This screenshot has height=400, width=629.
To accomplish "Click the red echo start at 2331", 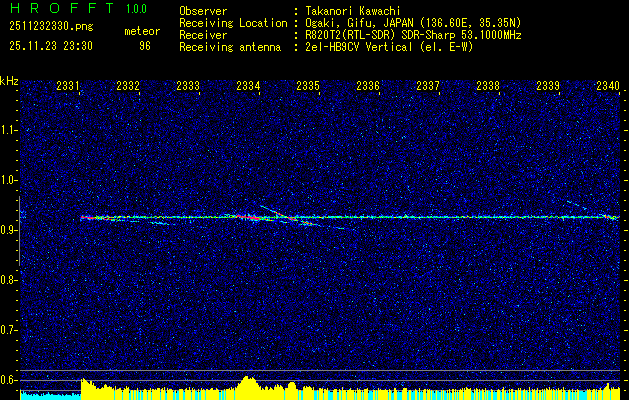I will [87, 217].
